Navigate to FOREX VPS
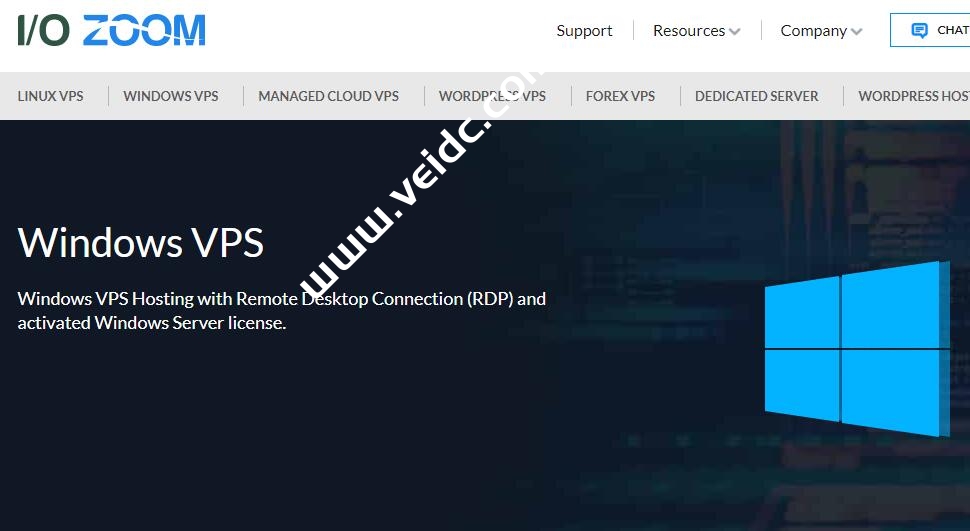Image resolution: width=970 pixels, height=531 pixels. click(x=620, y=96)
